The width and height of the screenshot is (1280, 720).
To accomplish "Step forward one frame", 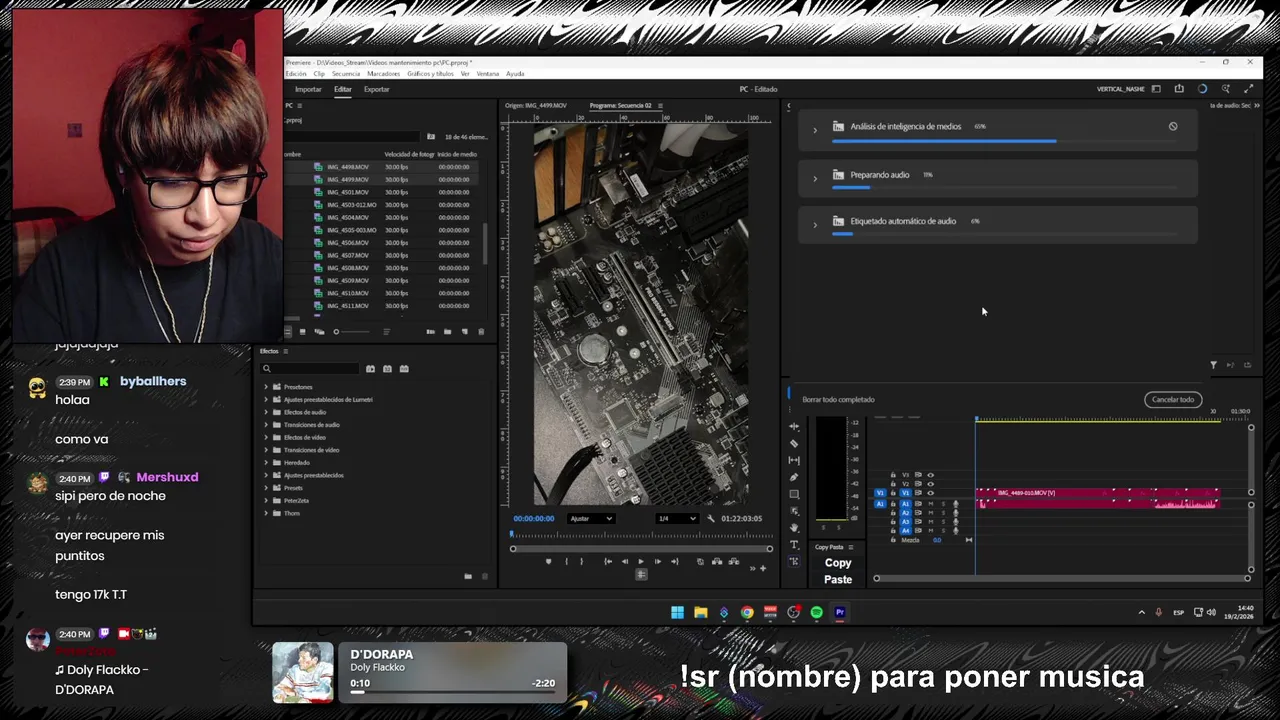I will coord(658,561).
